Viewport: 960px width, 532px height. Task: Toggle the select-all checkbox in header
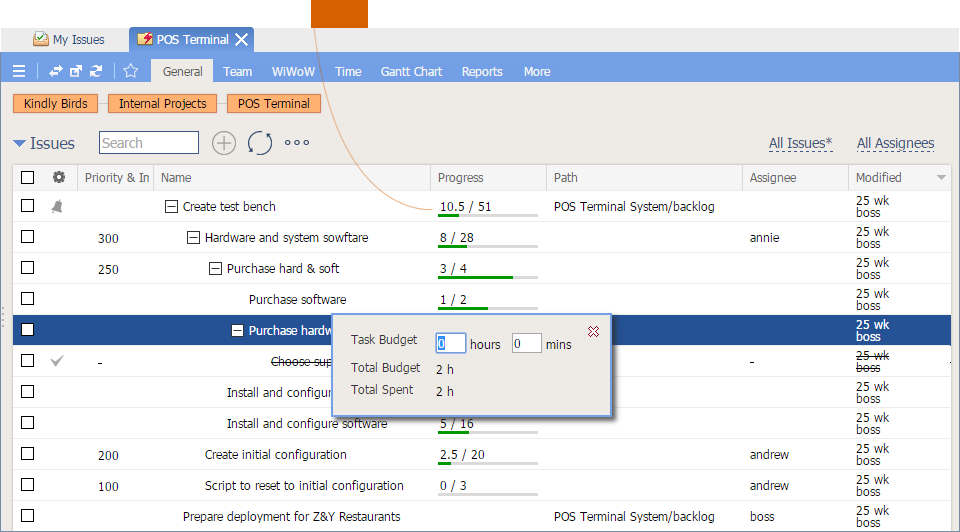(x=28, y=177)
